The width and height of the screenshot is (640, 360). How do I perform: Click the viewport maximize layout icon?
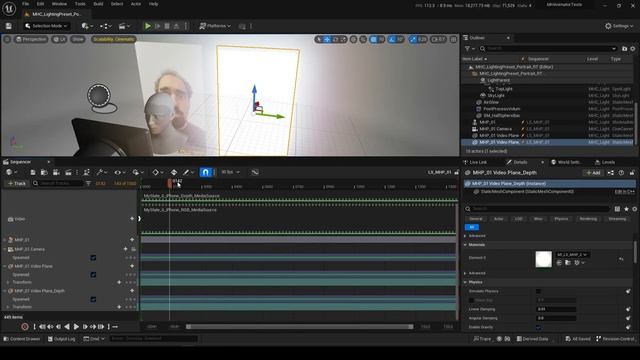point(453,40)
